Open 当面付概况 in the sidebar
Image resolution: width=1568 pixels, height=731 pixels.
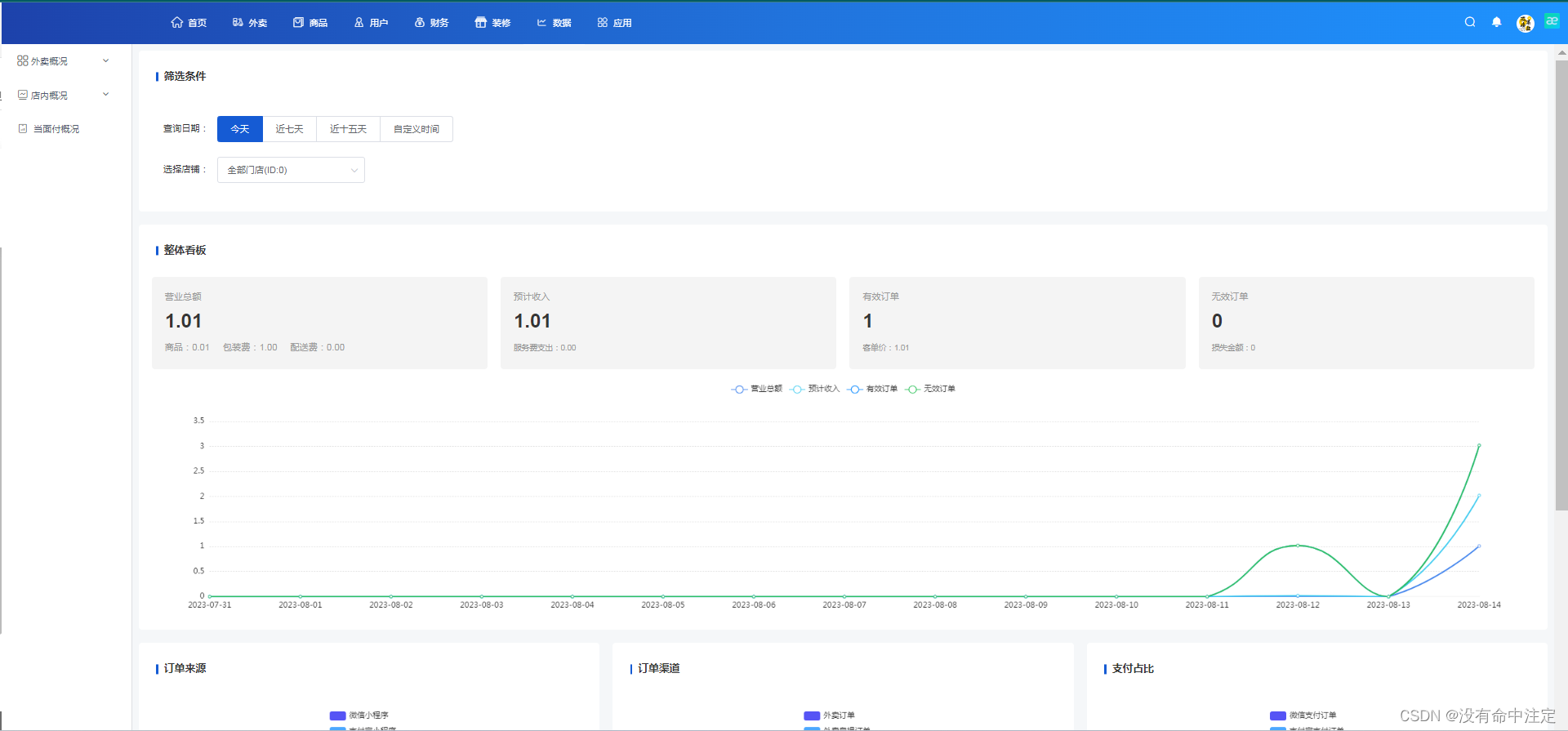pos(49,129)
